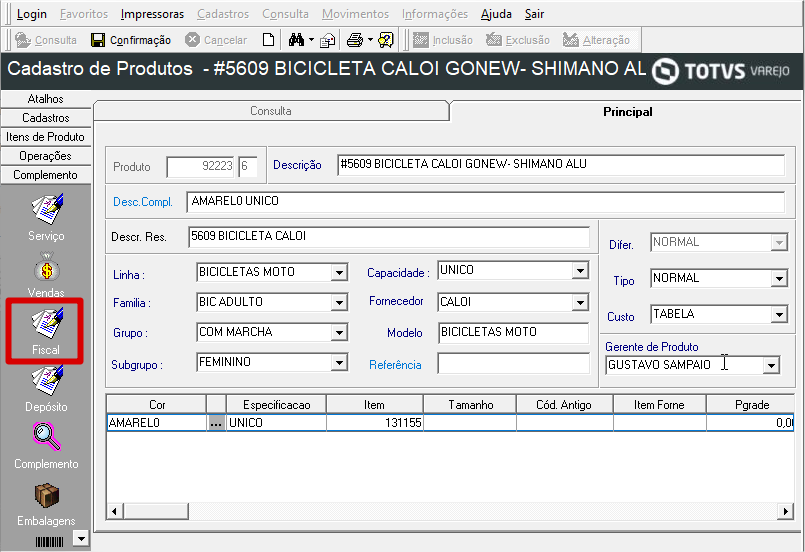Viewport: 805px width, 552px height.
Task: Click the ellipsis button in Cor cell
Action: (x=216, y=423)
